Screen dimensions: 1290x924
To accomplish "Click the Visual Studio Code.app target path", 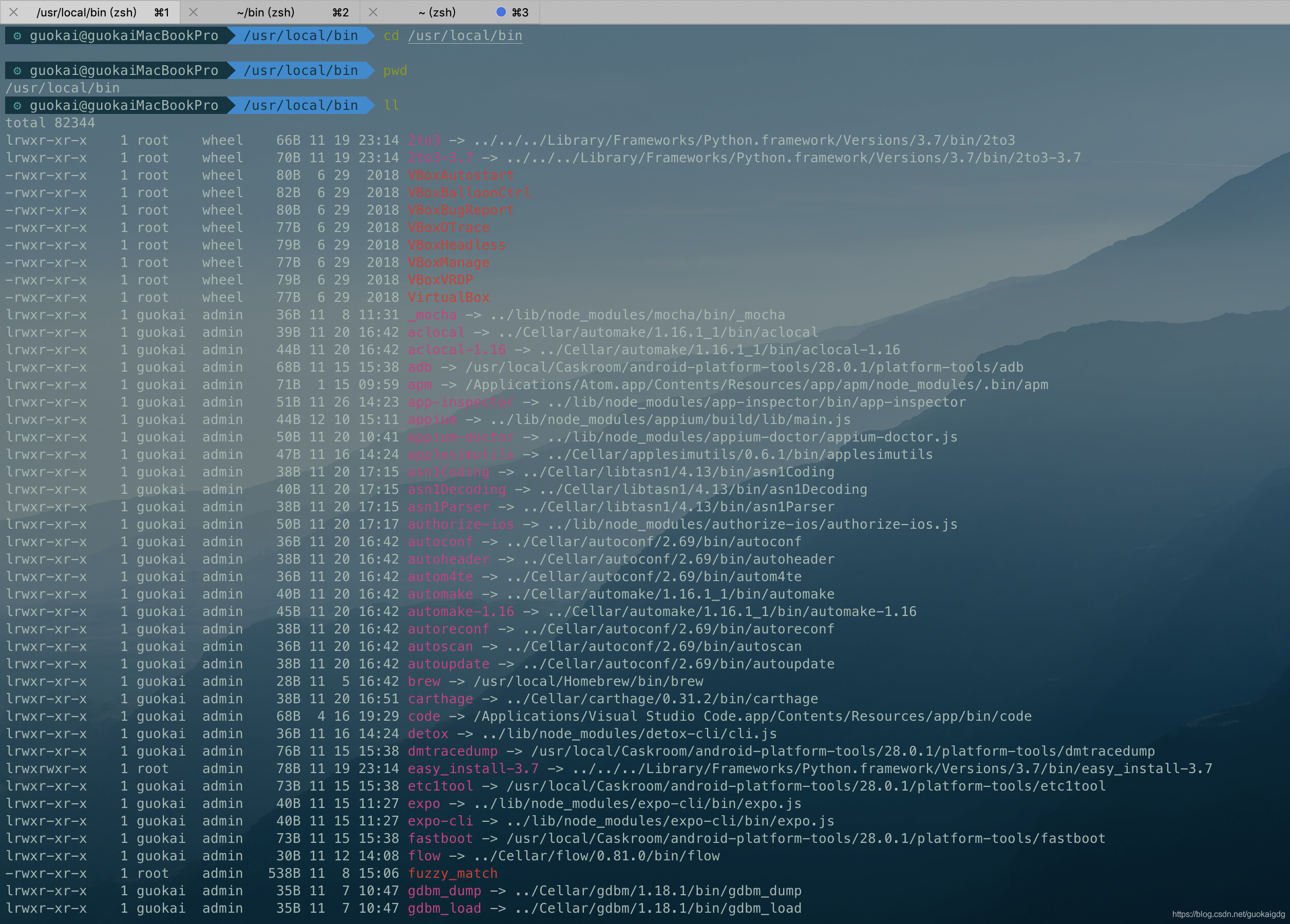I will [752, 716].
